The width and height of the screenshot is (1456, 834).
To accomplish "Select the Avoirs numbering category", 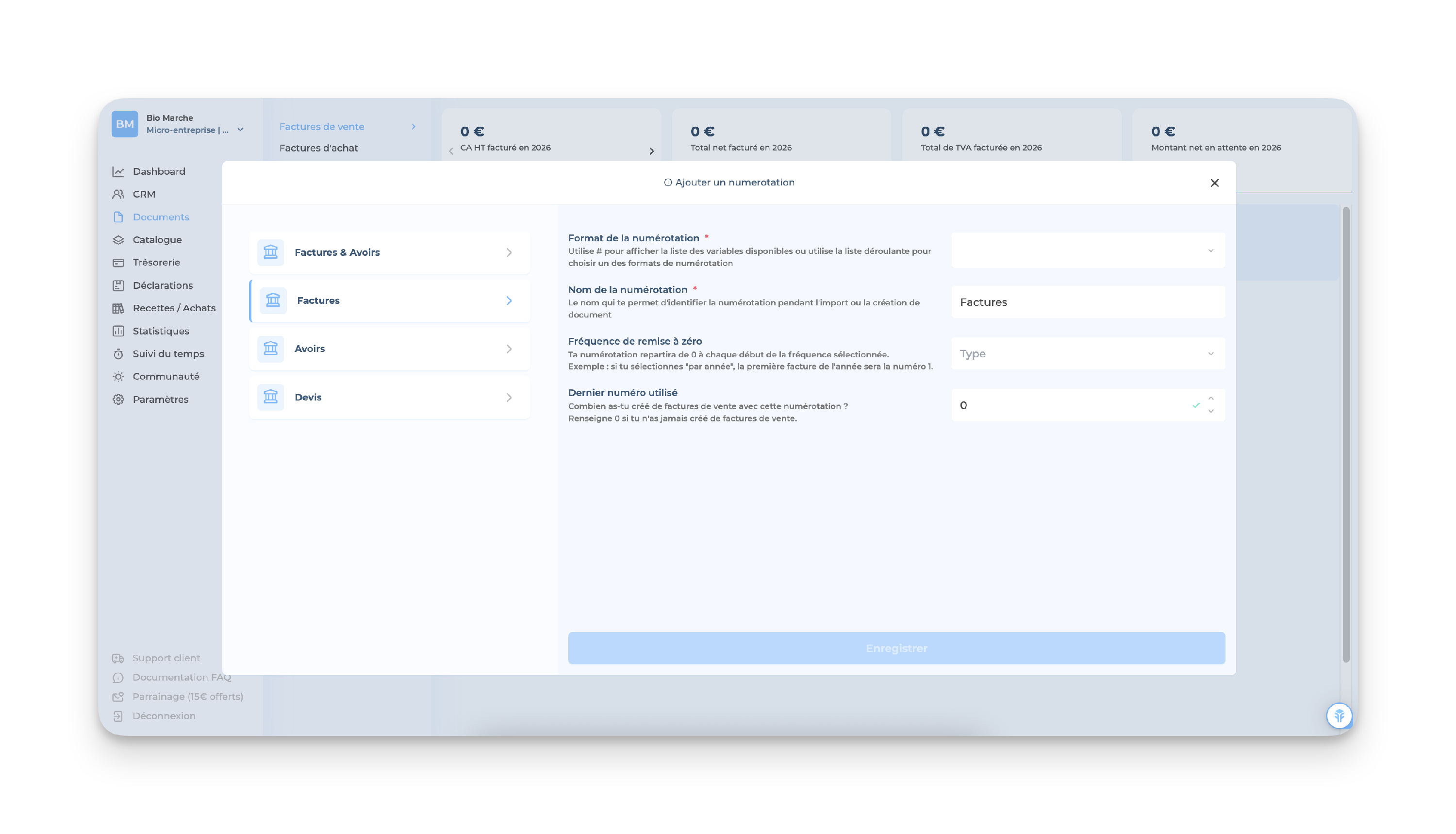I will coord(389,348).
